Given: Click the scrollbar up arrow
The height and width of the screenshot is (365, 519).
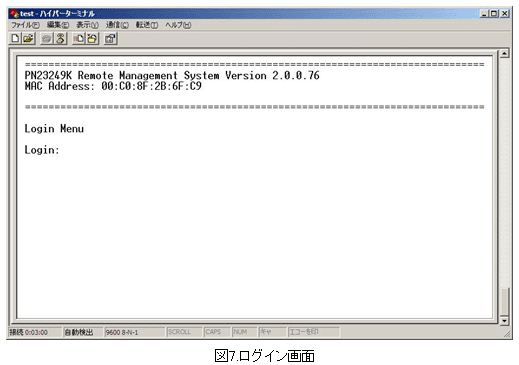Looking at the screenshot, I should pyautogui.click(x=505, y=53).
